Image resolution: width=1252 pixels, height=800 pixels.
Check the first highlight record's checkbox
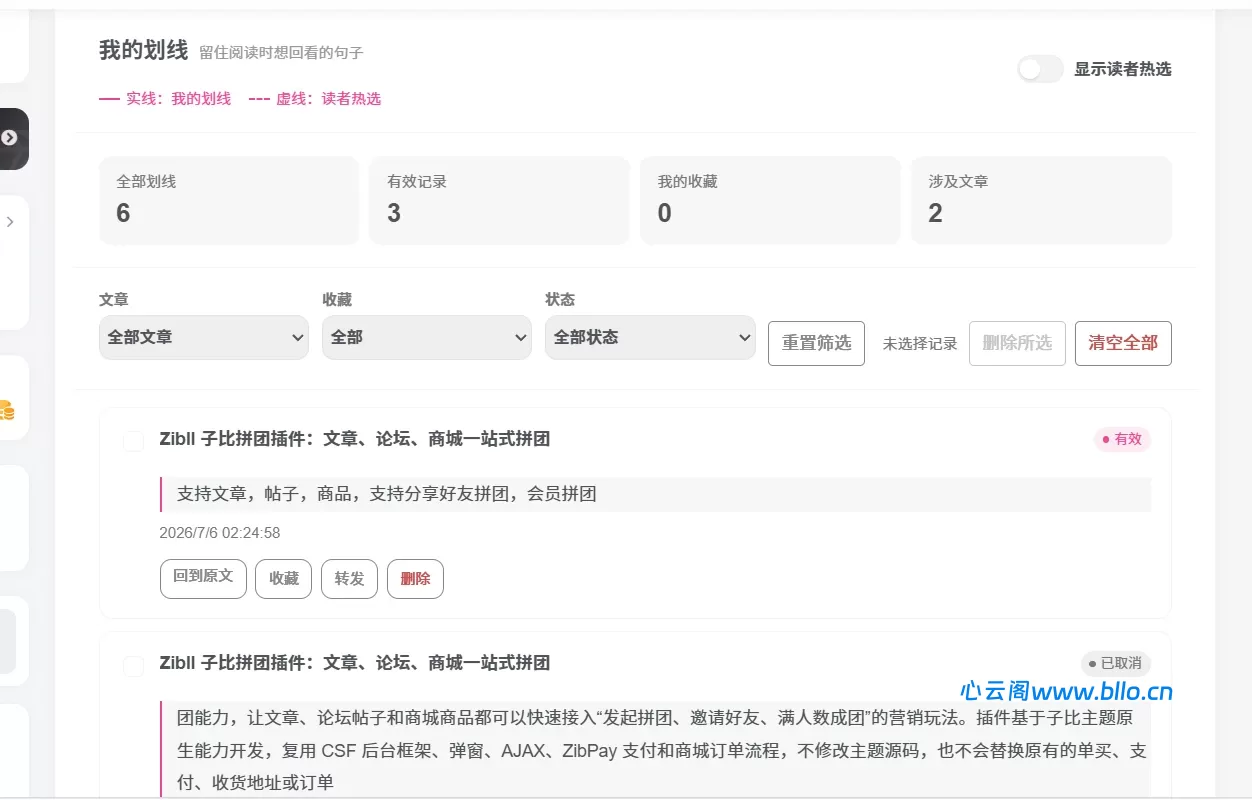click(x=133, y=441)
